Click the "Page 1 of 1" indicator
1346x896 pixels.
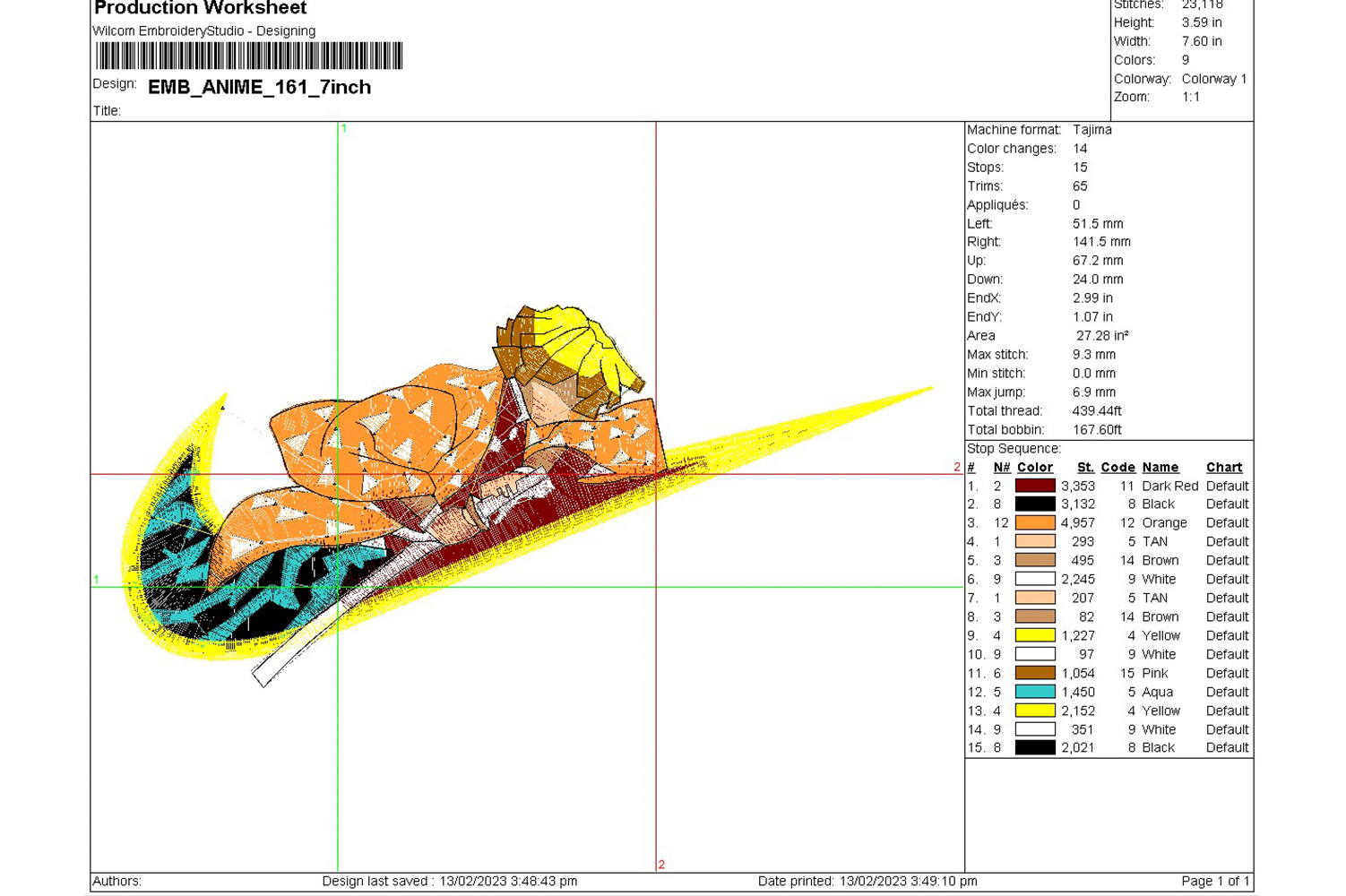[1215, 882]
